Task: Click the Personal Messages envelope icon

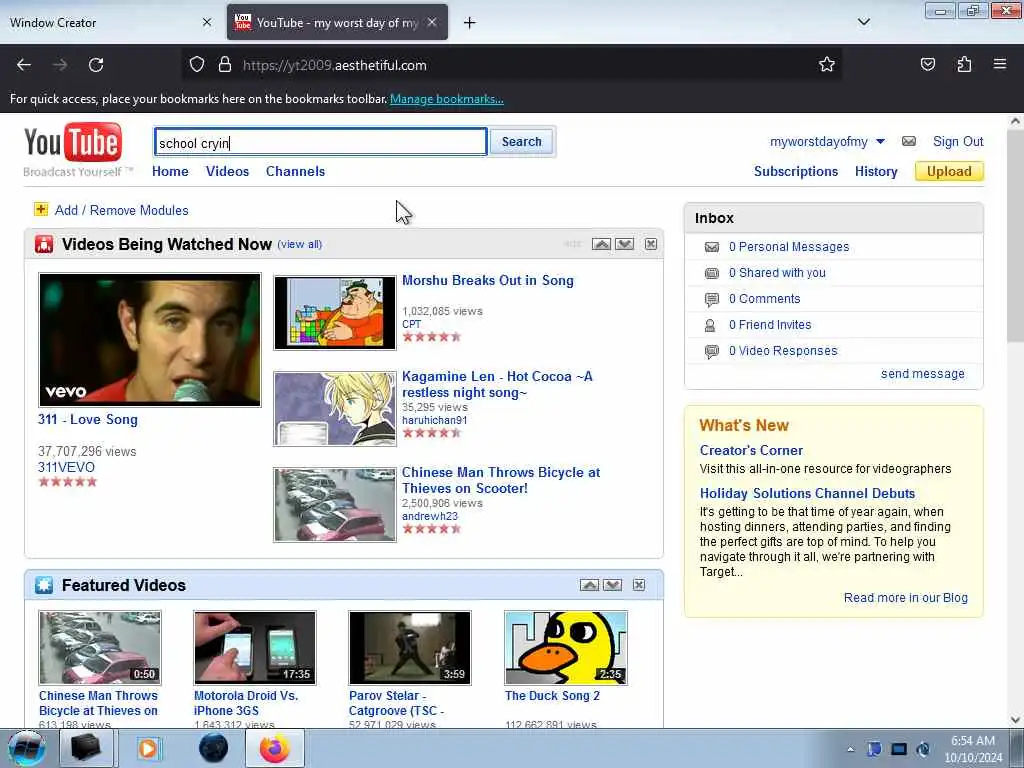Action: [x=712, y=247]
